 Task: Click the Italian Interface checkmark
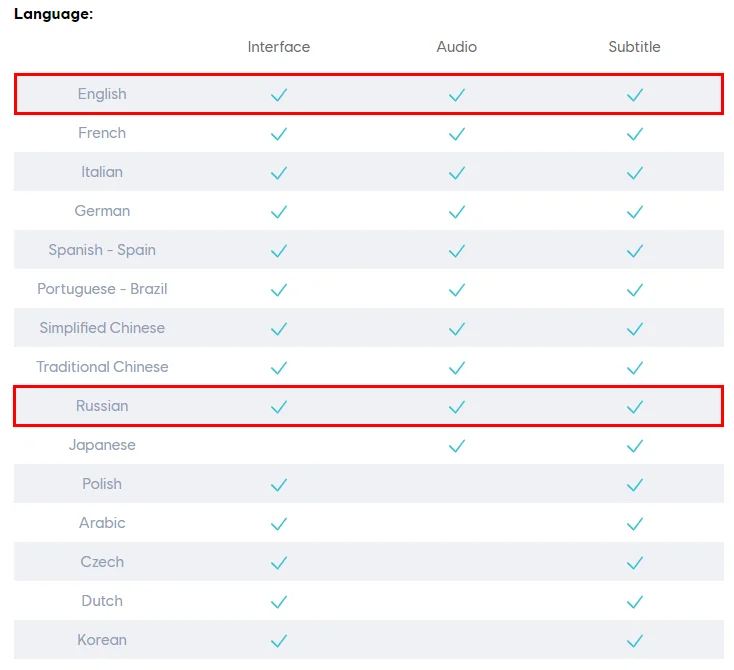coord(279,173)
